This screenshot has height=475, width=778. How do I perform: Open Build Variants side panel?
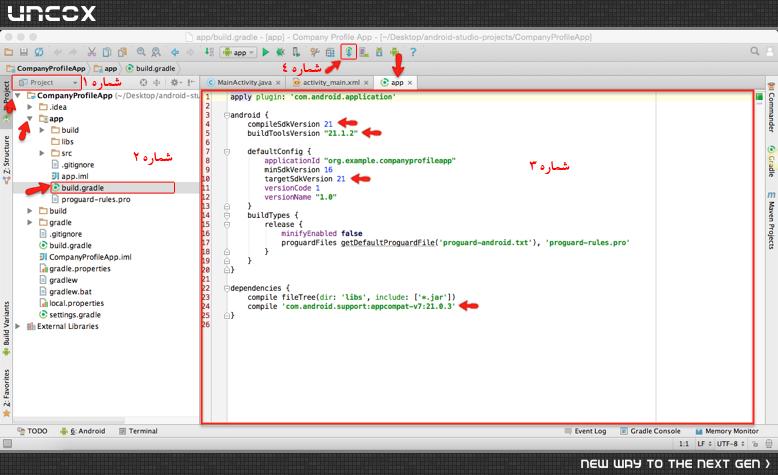6,328
